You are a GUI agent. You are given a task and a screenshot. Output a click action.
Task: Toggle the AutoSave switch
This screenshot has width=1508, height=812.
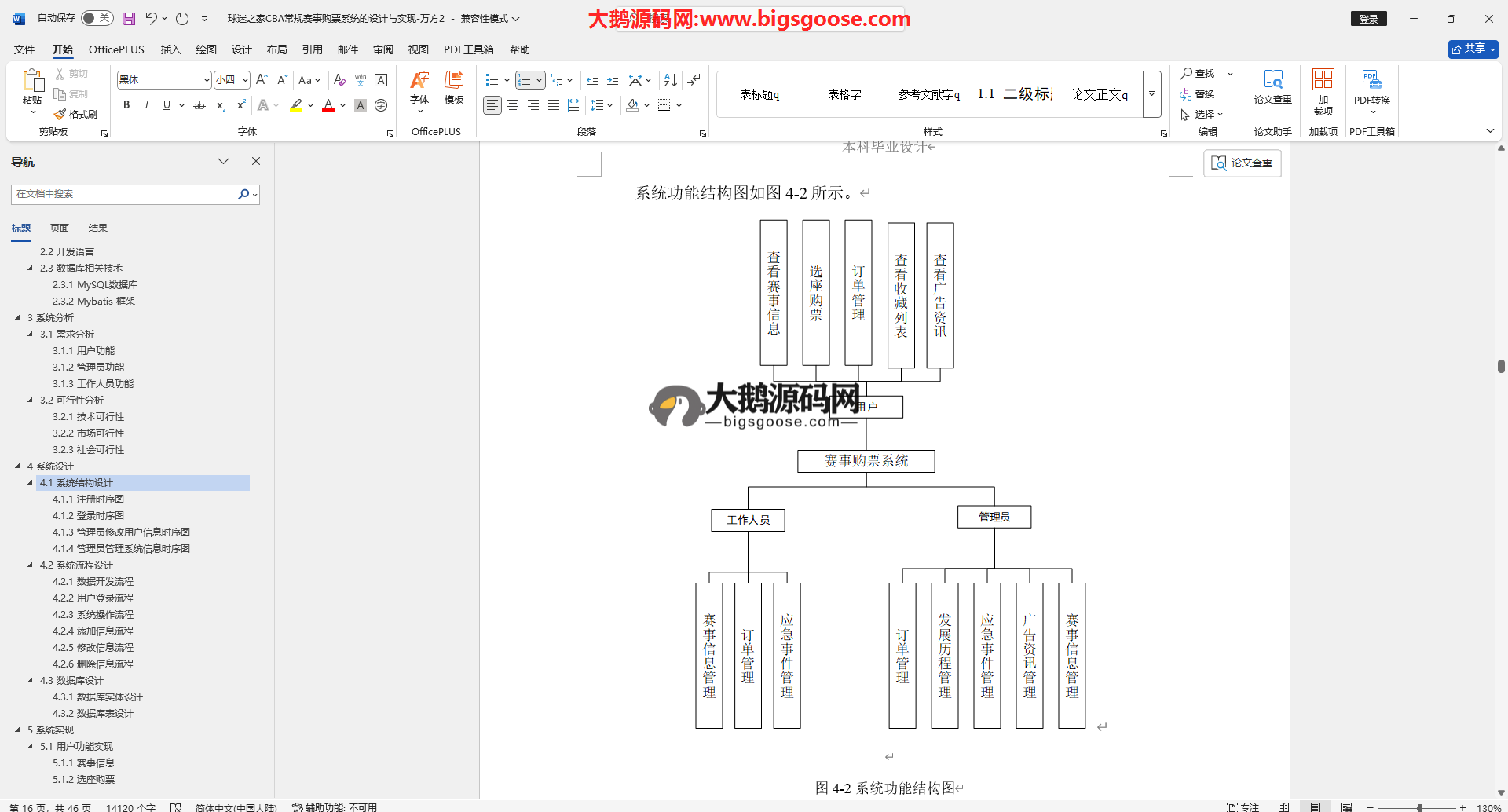97,18
